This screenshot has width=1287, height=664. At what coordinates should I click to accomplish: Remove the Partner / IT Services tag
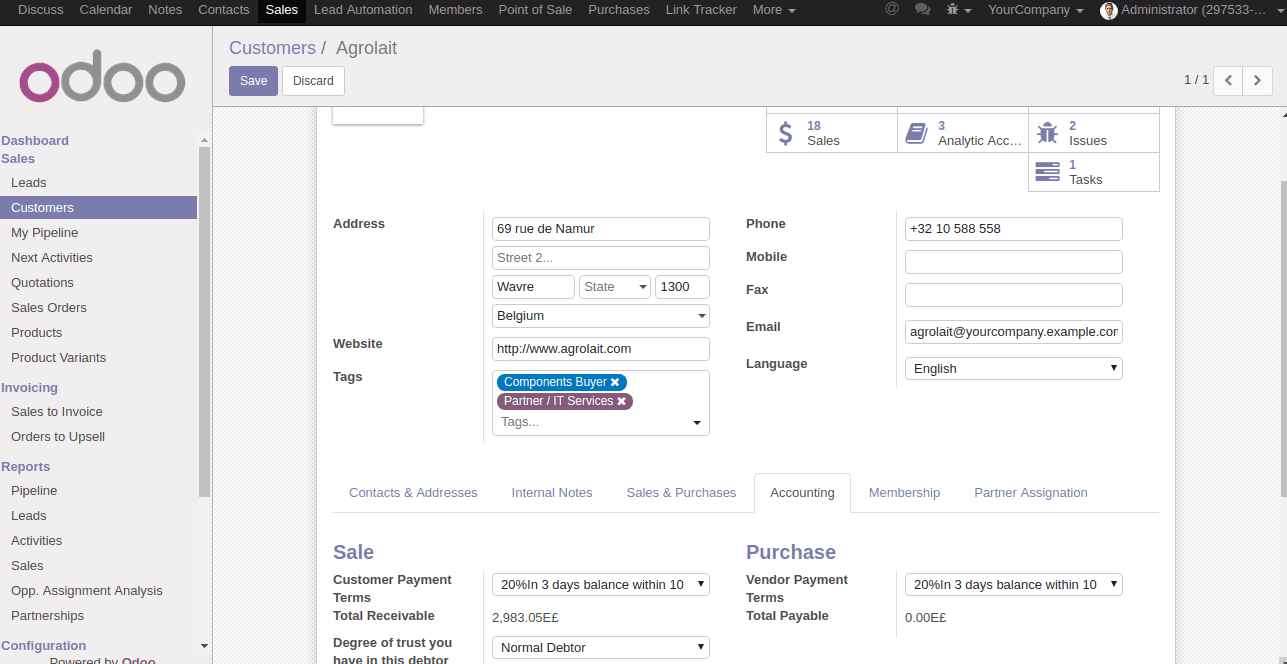[x=621, y=401]
